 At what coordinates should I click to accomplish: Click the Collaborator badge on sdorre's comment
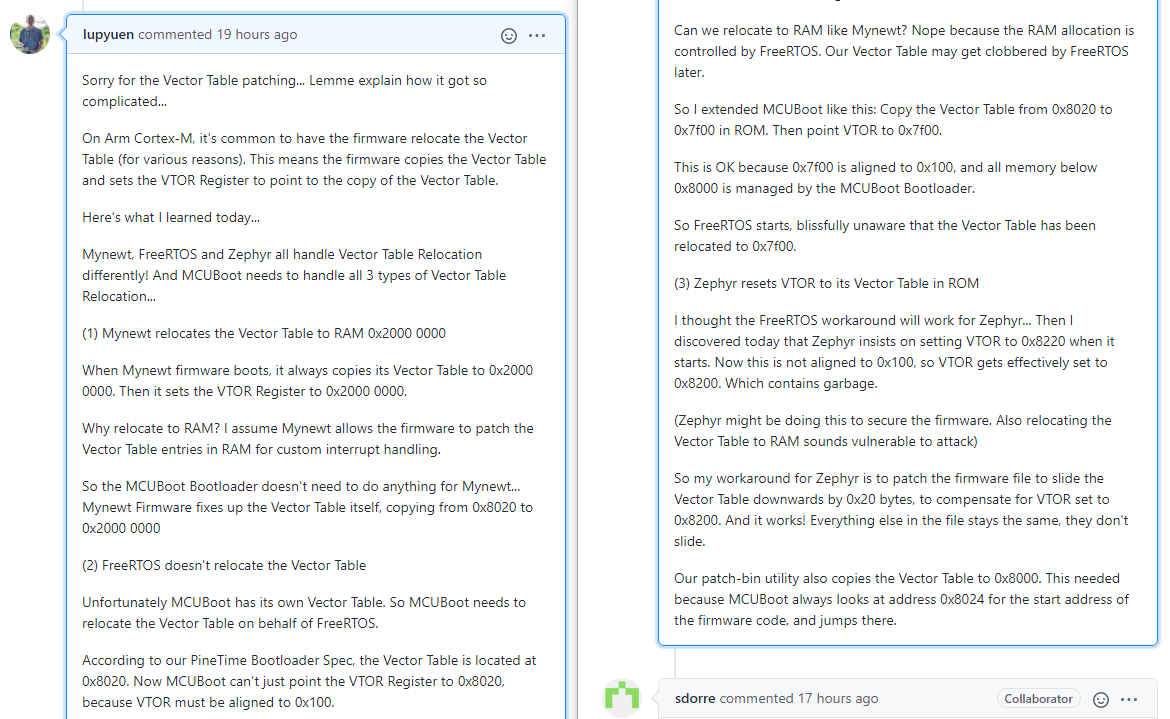1038,698
